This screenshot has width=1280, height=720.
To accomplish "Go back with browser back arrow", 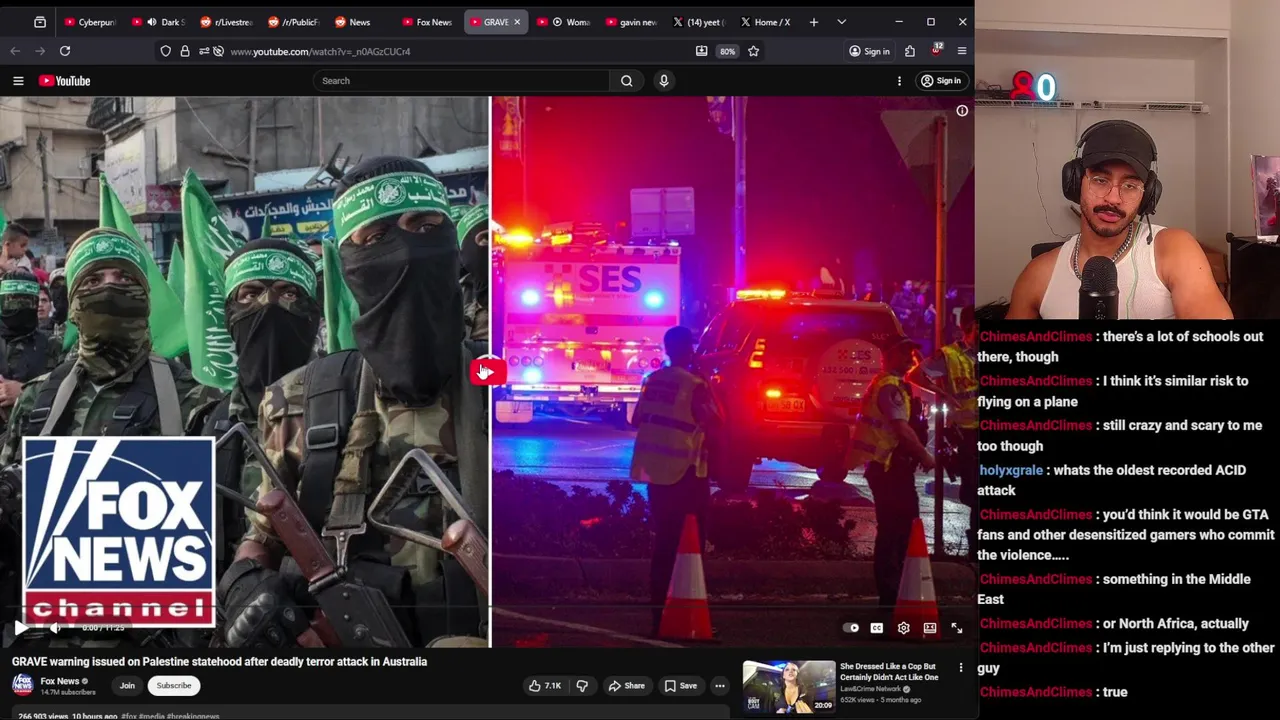I will pos(15,51).
